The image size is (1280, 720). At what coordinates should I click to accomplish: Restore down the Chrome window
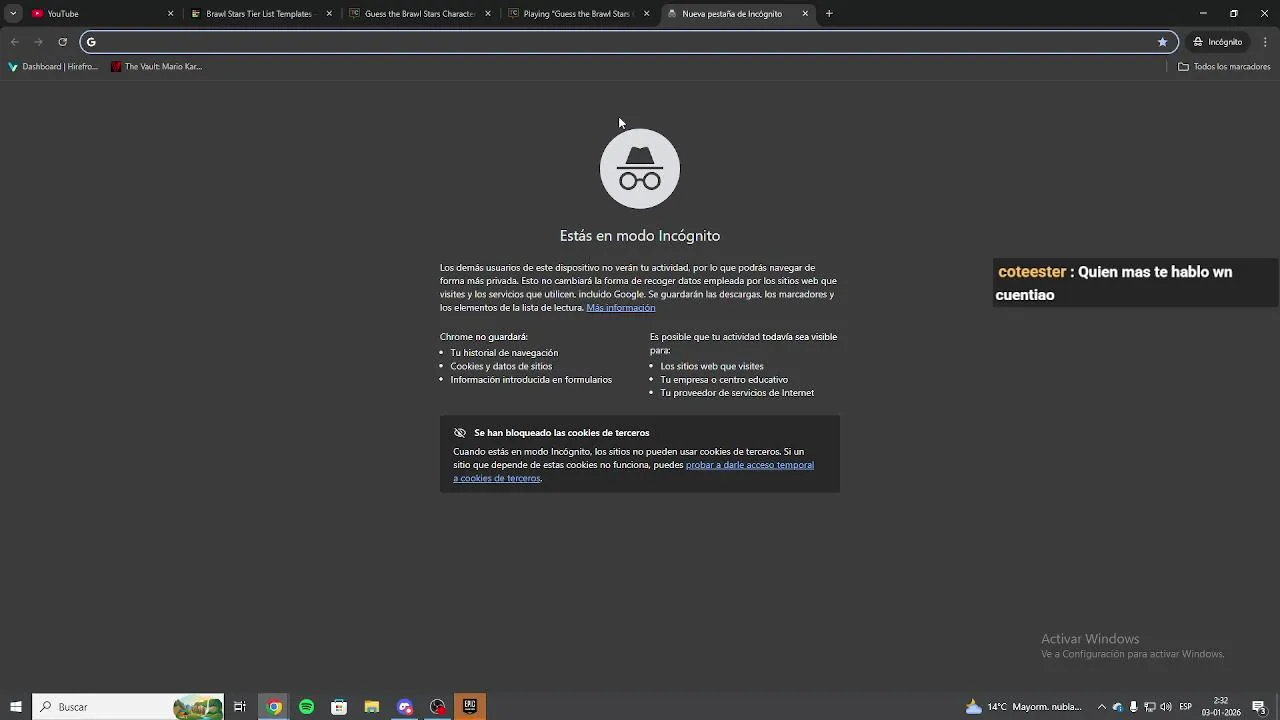(1234, 14)
